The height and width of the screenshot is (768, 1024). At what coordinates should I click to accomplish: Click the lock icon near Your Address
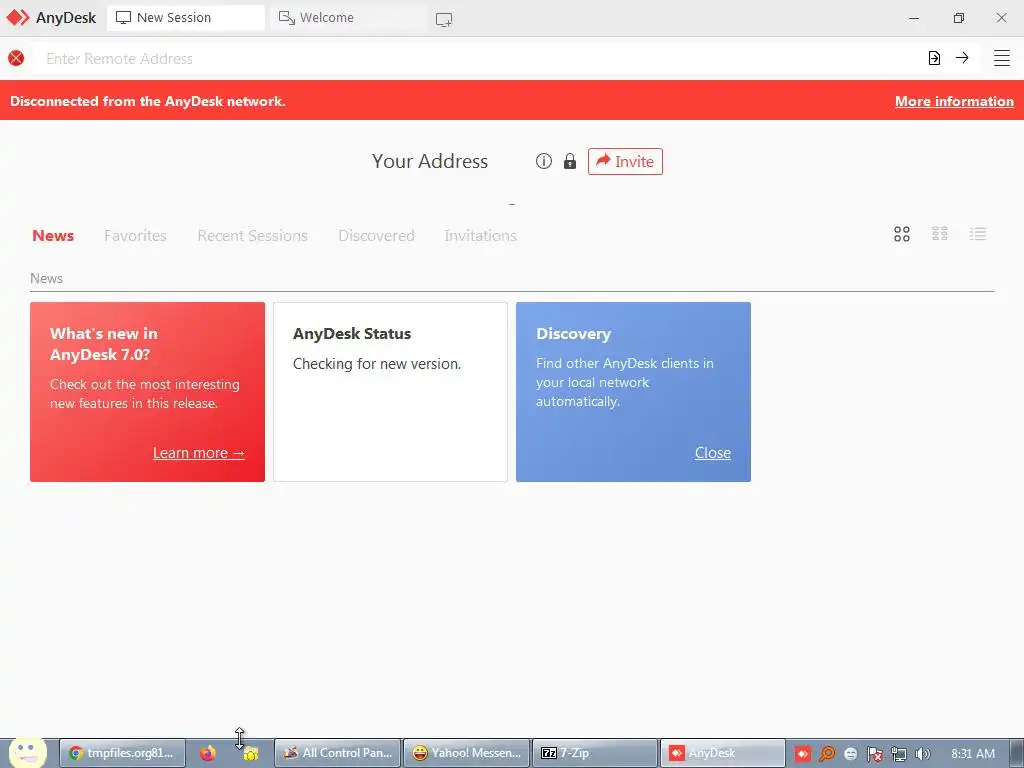[569, 161]
